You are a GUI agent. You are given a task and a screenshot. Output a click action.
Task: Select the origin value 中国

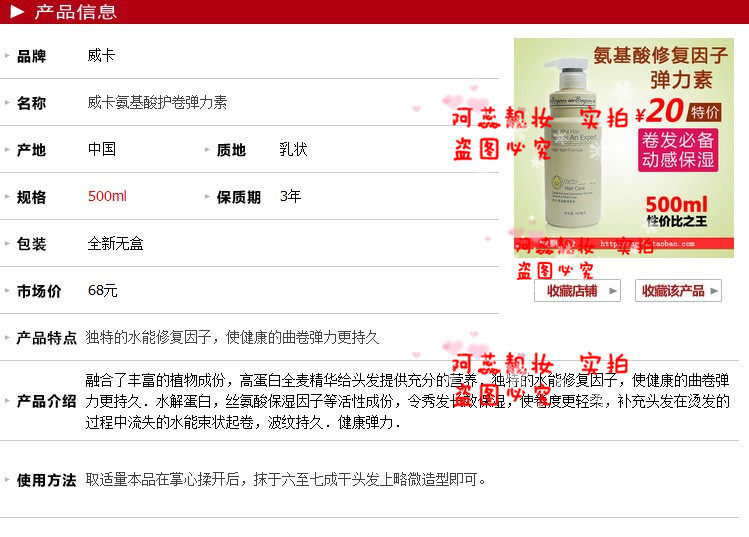tap(102, 149)
